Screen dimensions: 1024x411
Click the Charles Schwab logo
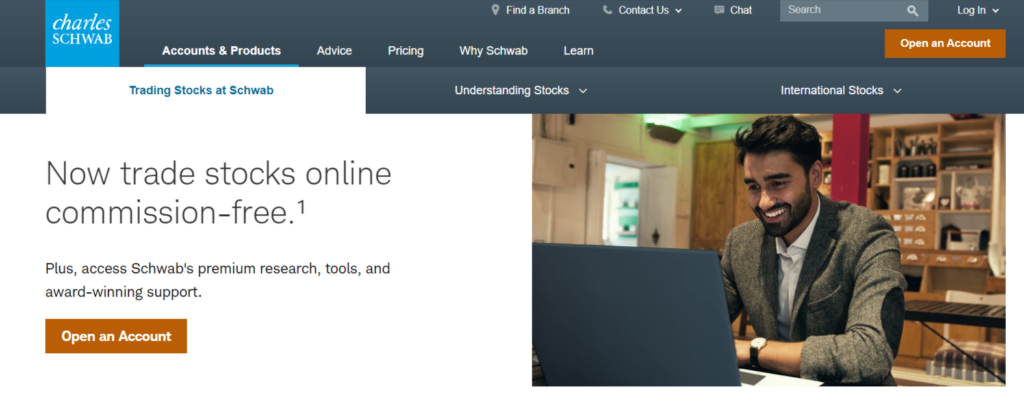(82, 33)
